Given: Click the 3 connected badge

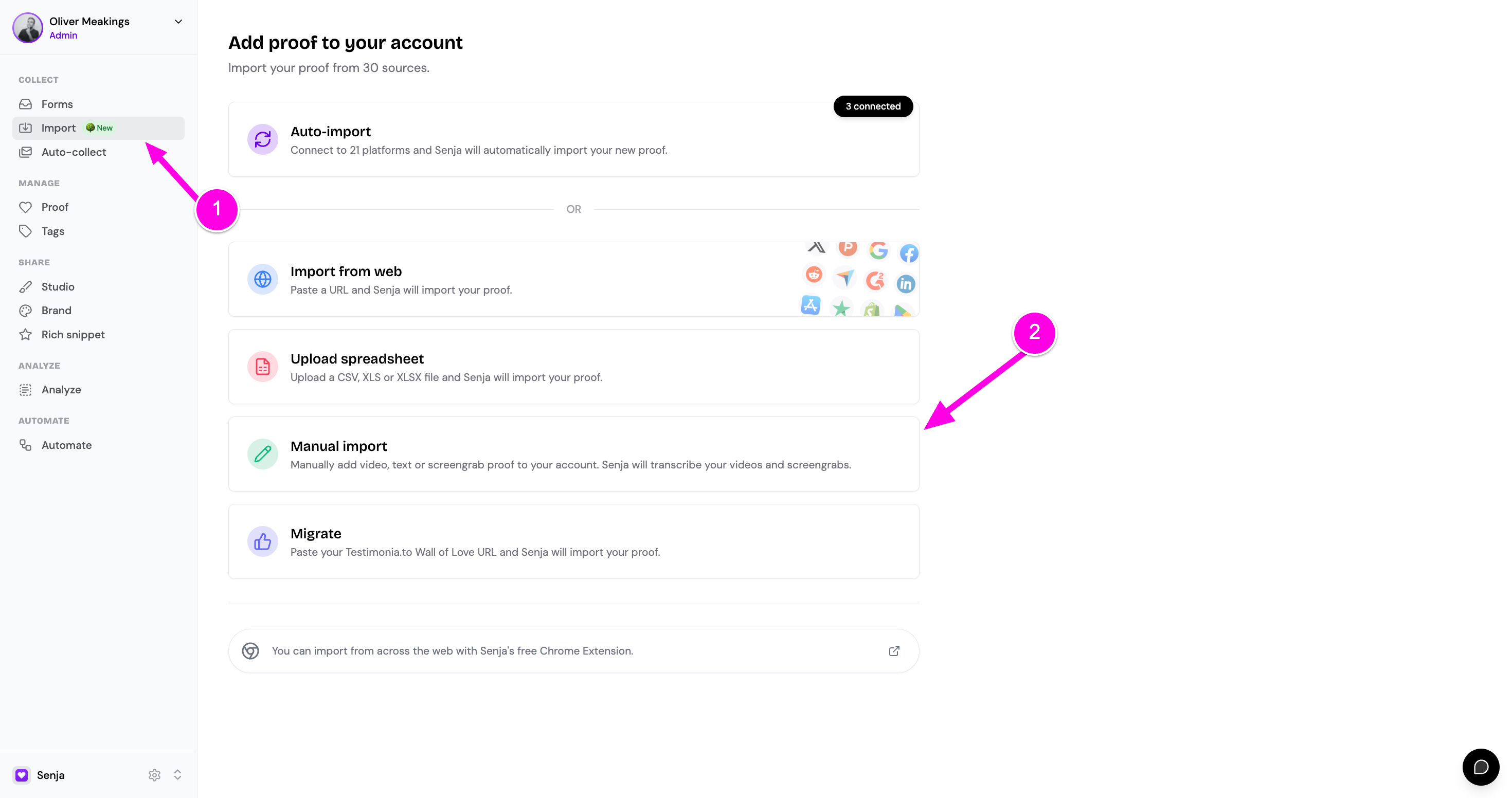Looking at the screenshot, I should pos(873,106).
